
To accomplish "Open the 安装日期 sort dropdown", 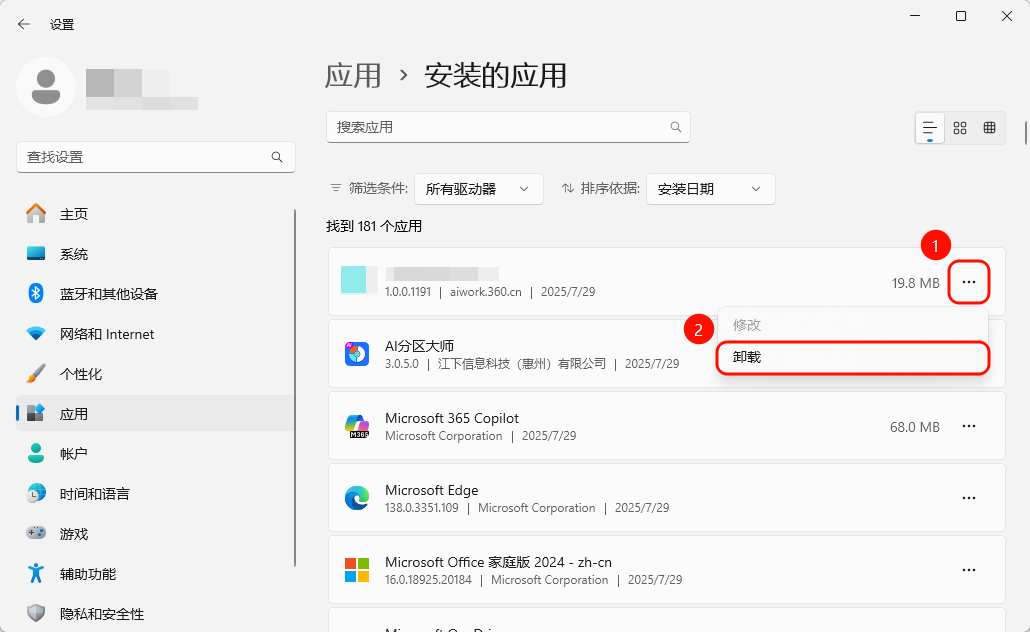I will coord(710,189).
